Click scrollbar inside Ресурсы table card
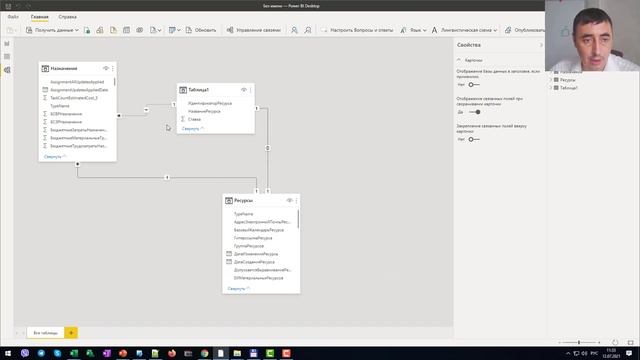The width and height of the screenshot is (640, 360). coord(298,219)
